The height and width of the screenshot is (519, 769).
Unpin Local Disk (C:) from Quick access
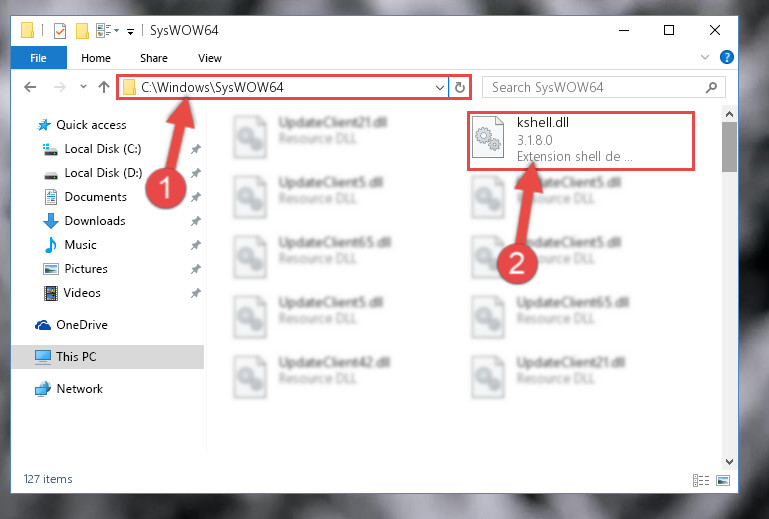click(x=196, y=149)
